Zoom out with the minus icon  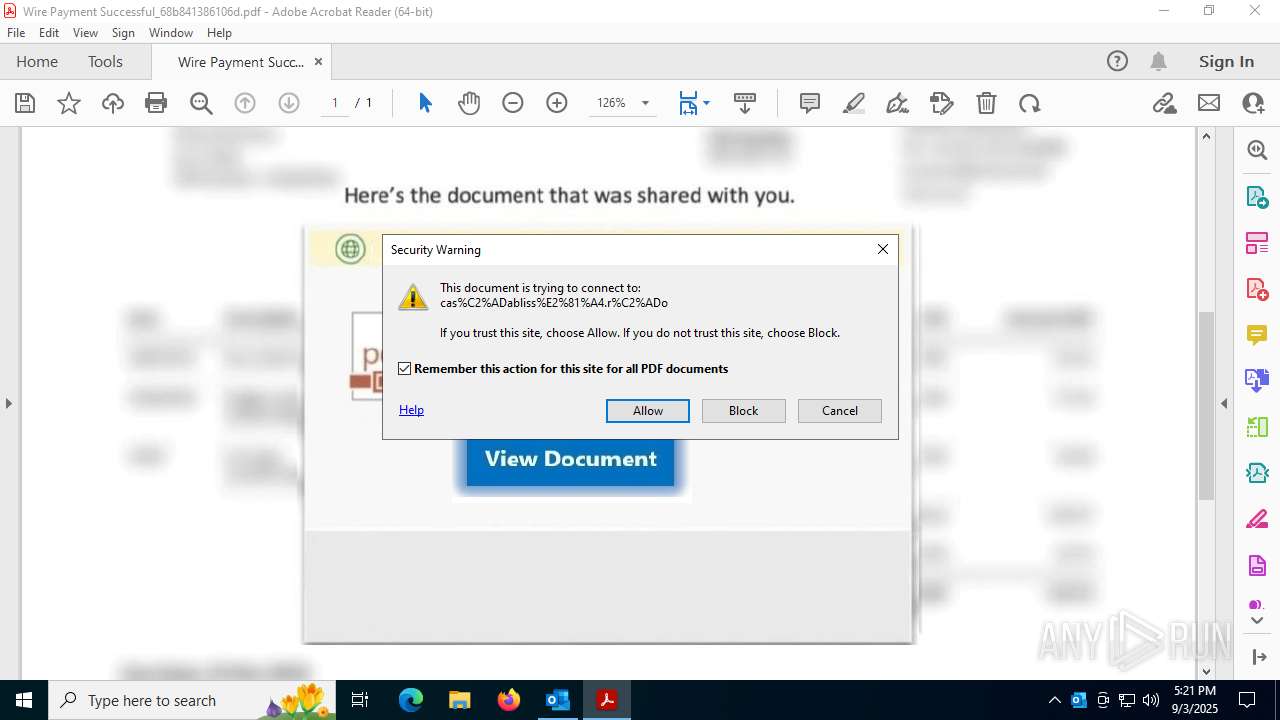[513, 103]
